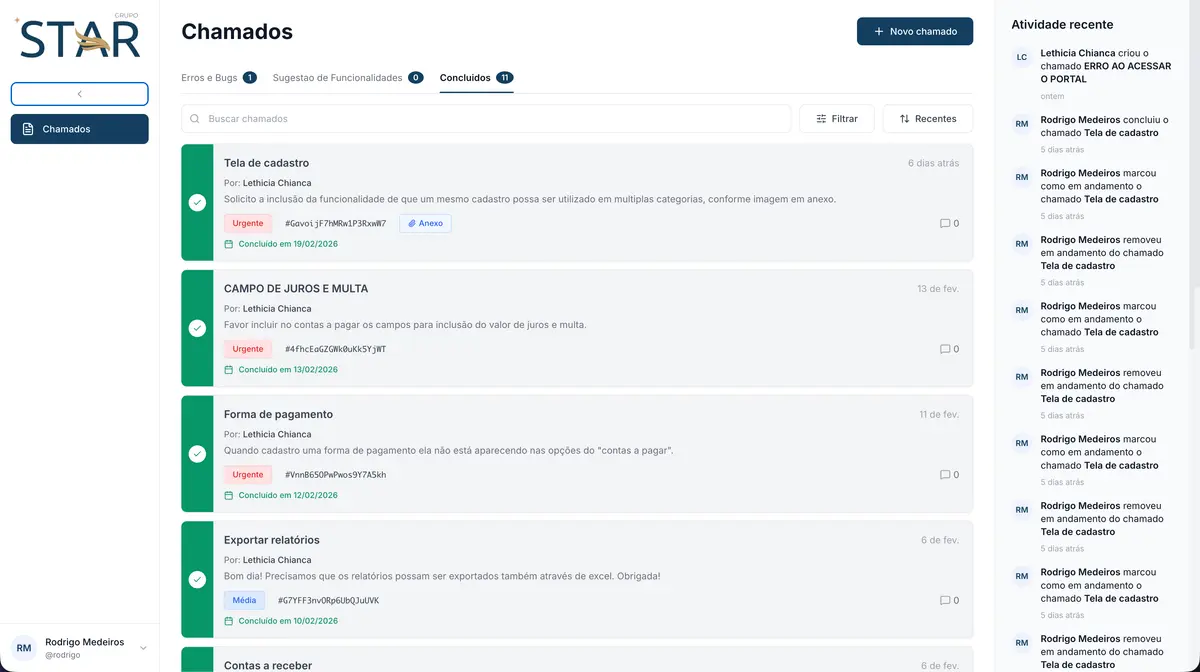Screen dimensions: 1200x672
Task: Click the Anexo attachment badge
Action: tap(425, 224)
